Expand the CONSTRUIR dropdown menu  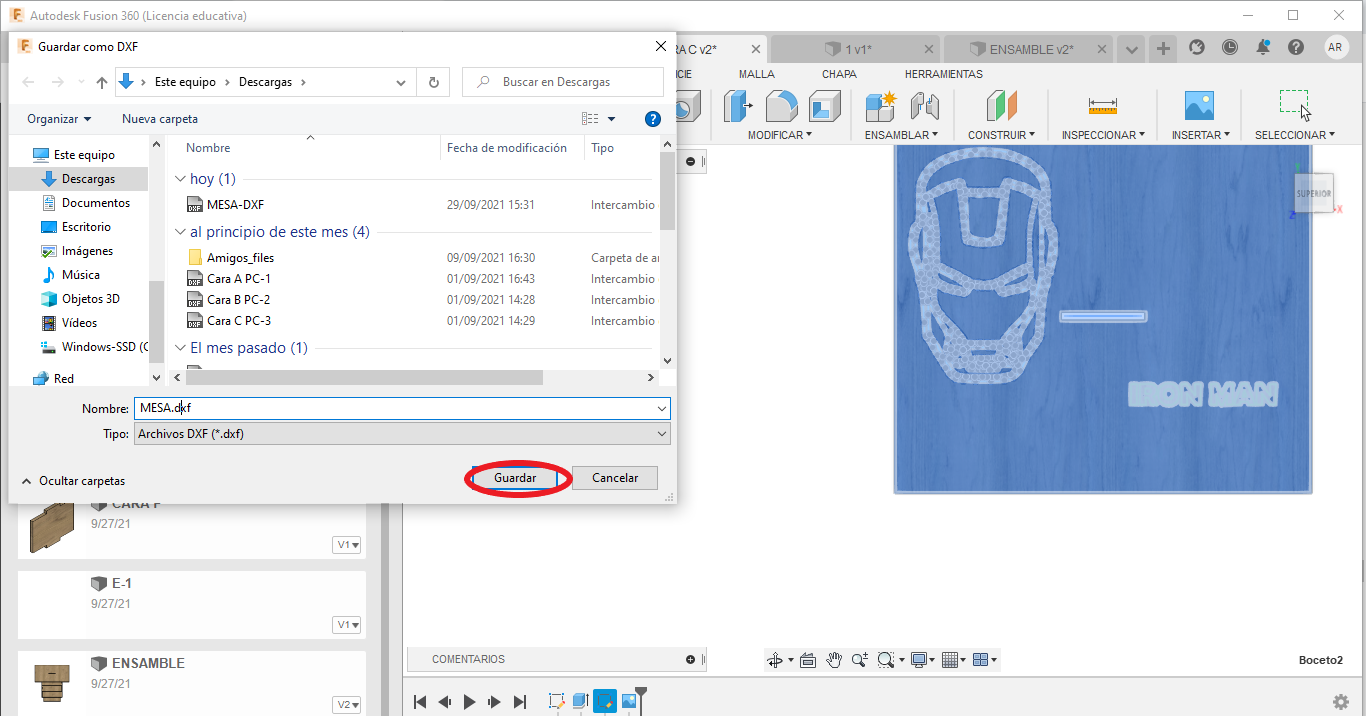pos(1001,135)
